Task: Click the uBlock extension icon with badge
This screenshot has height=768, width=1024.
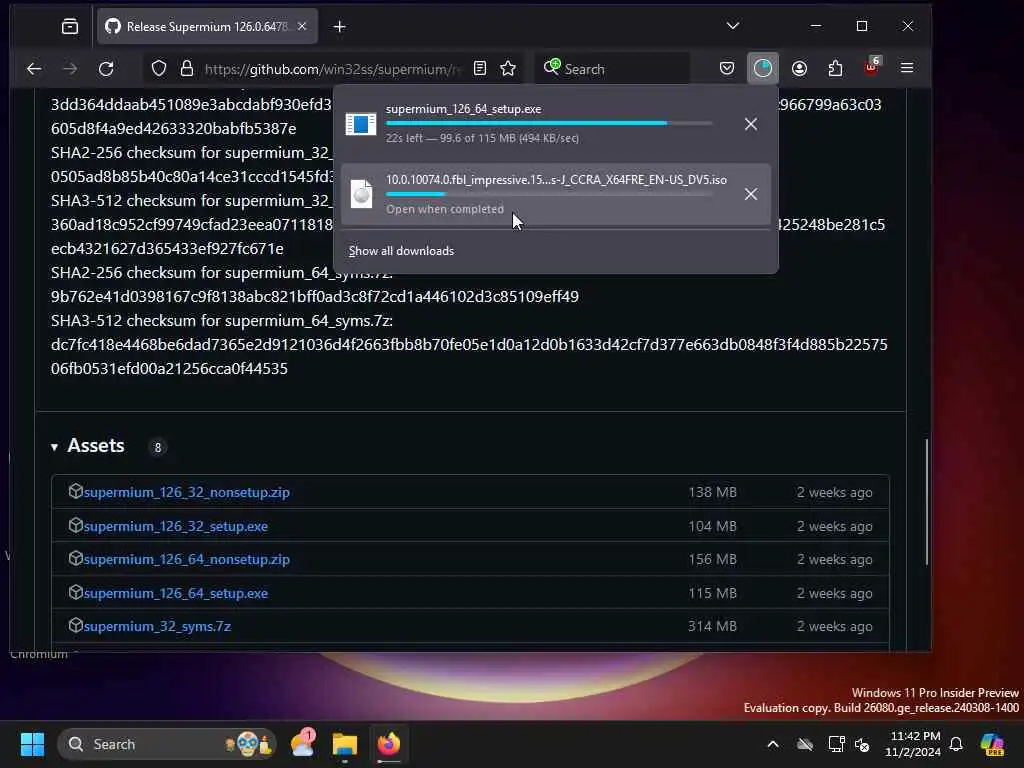Action: pos(872,67)
